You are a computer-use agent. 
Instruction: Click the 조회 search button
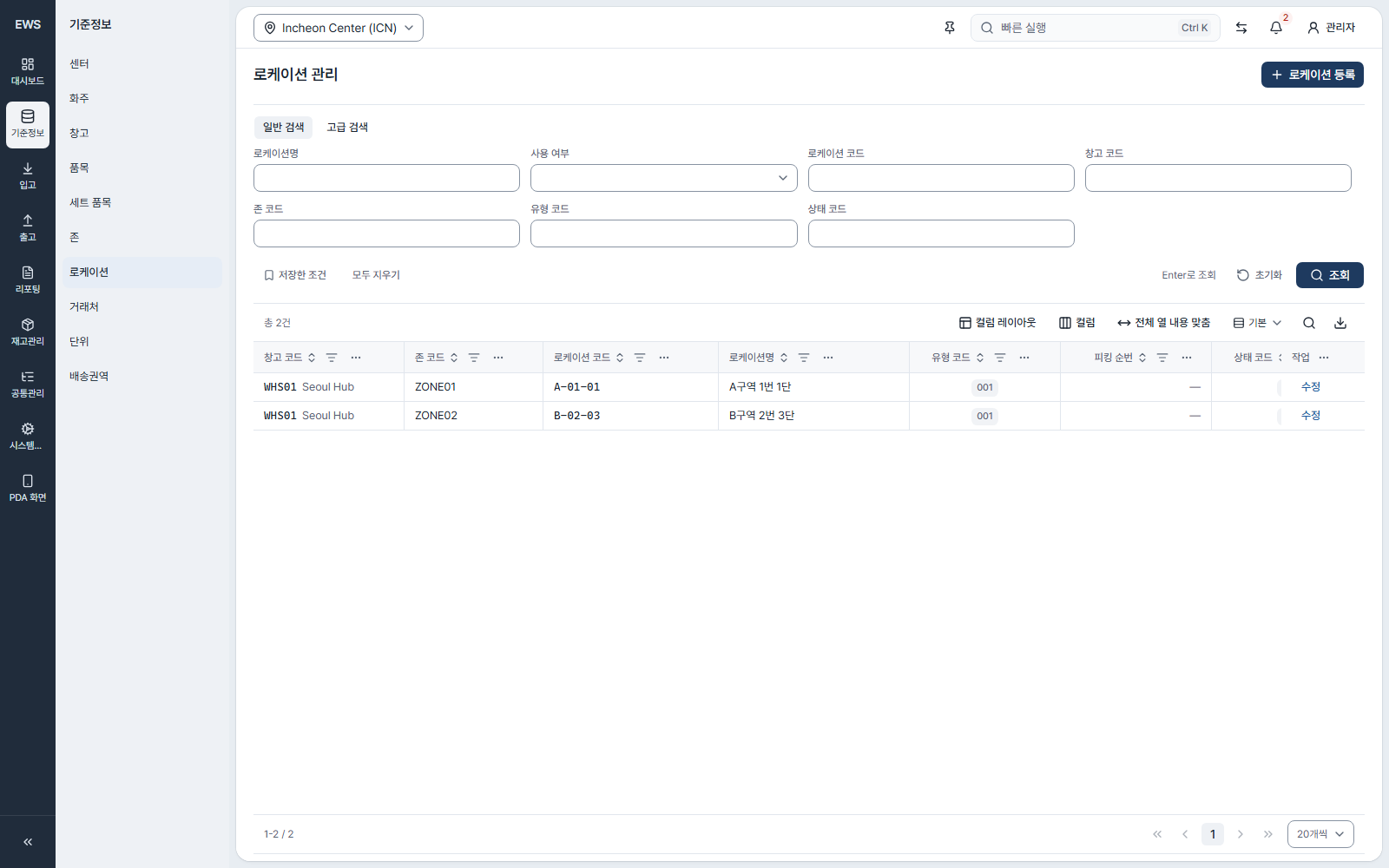pos(1330,275)
